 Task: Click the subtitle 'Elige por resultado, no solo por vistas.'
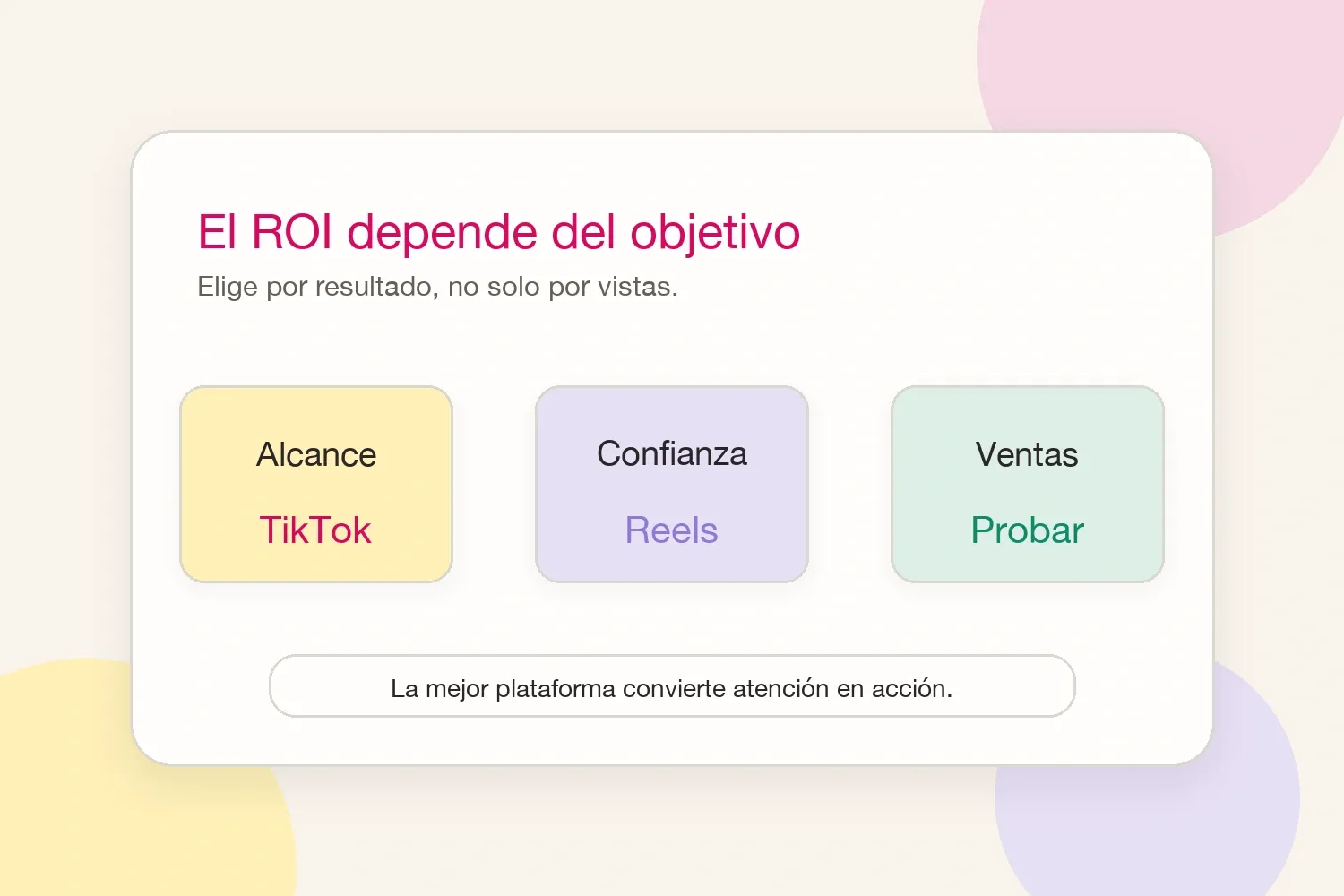(x=437, y=287)
